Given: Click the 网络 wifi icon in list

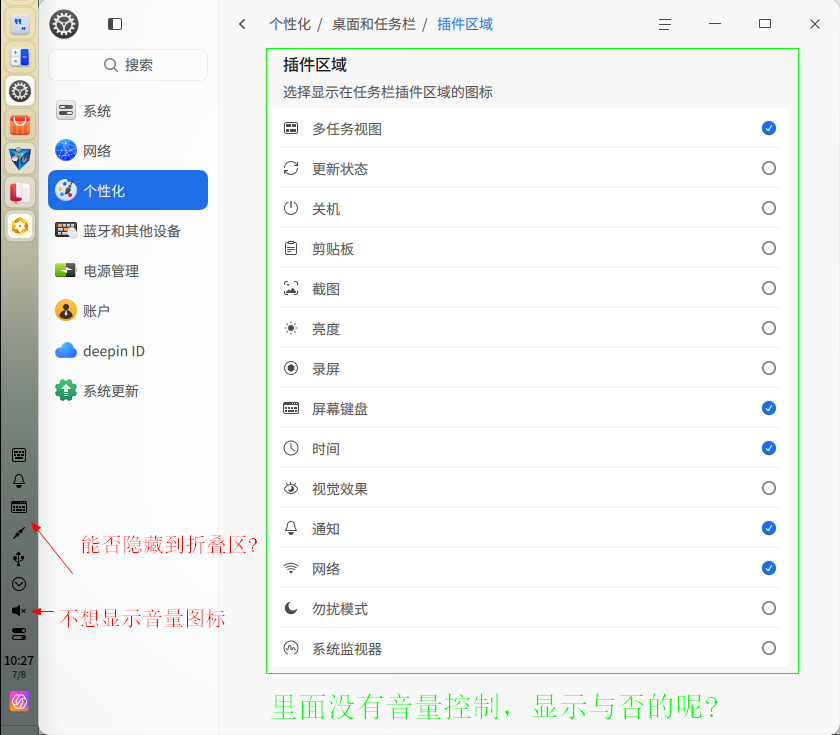Looking at the screenshot, I should 291,568.
